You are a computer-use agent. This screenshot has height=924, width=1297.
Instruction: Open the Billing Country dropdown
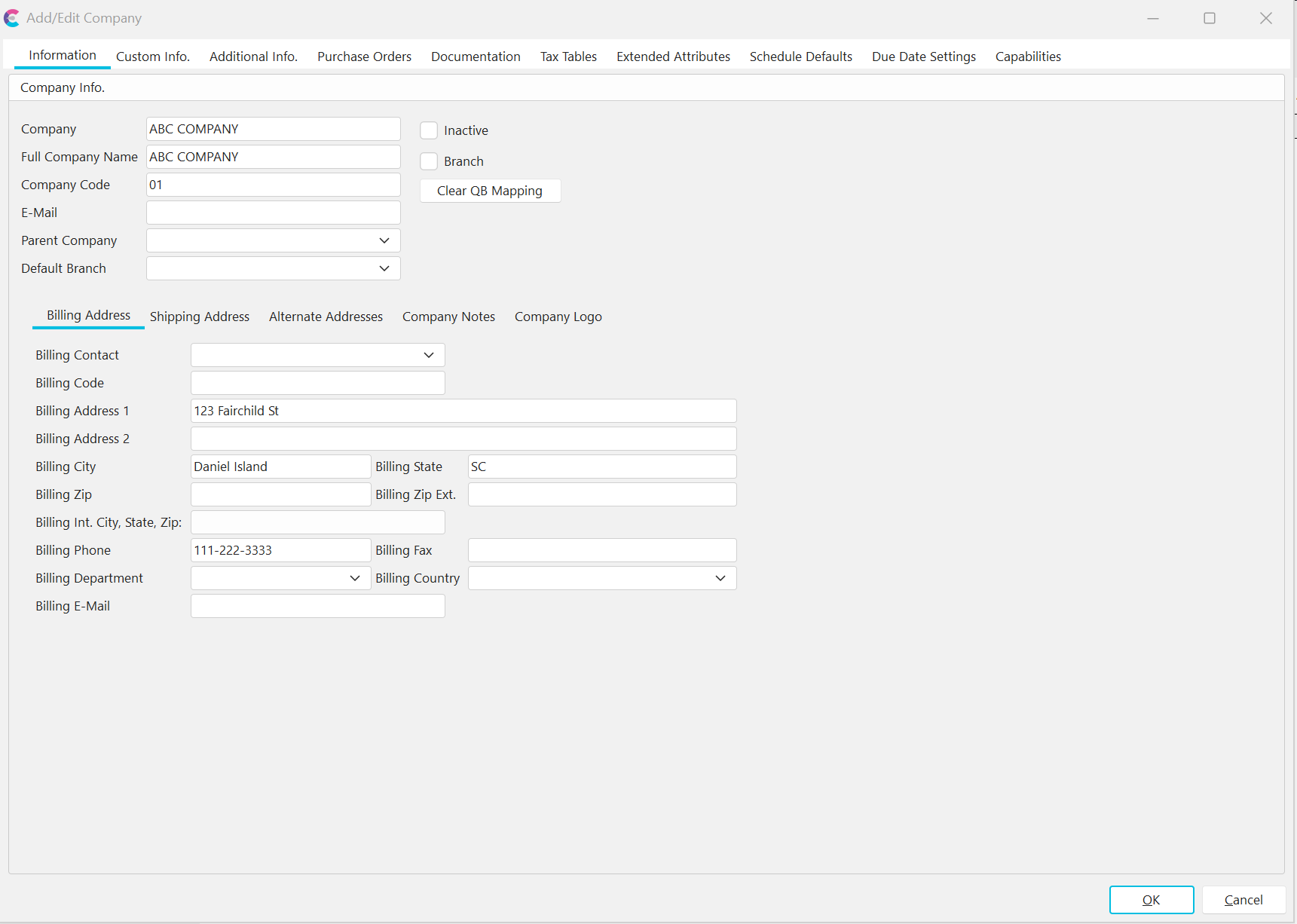720,578
